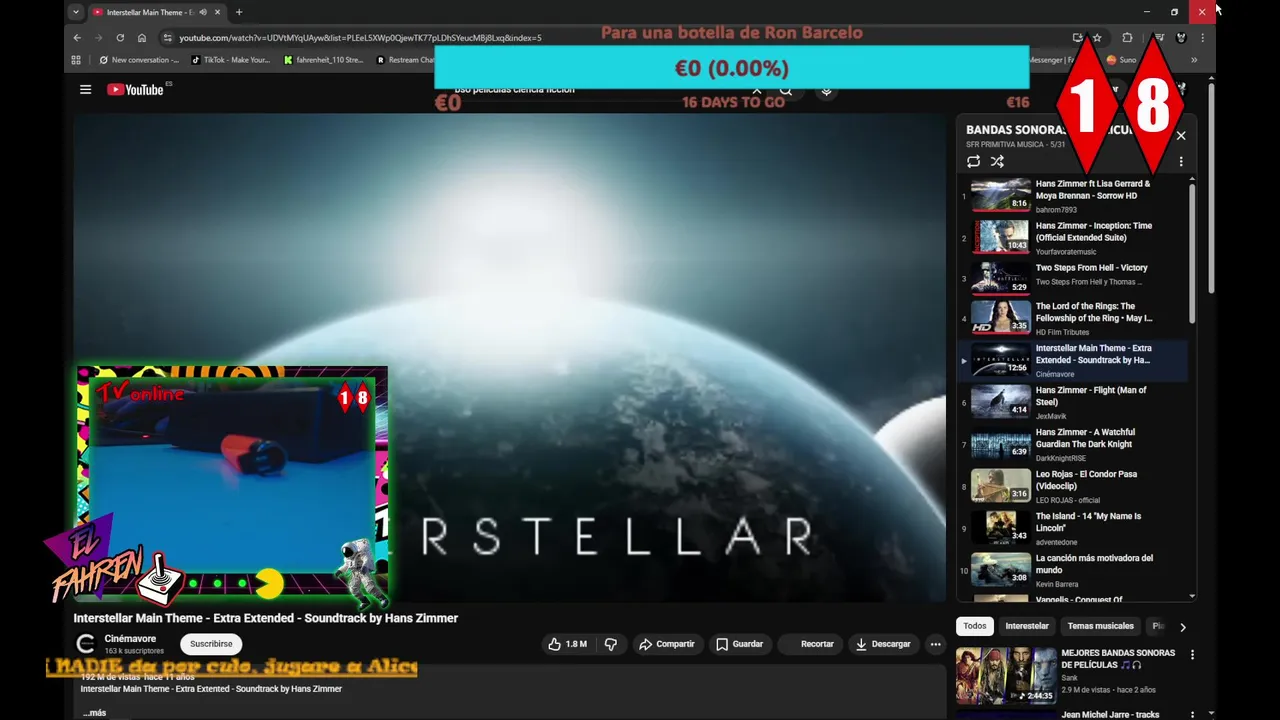Open the tab search dropdown arrow
Viewport: 1280px width, 720px height.
pyautogui.click(x=76, y=12)
